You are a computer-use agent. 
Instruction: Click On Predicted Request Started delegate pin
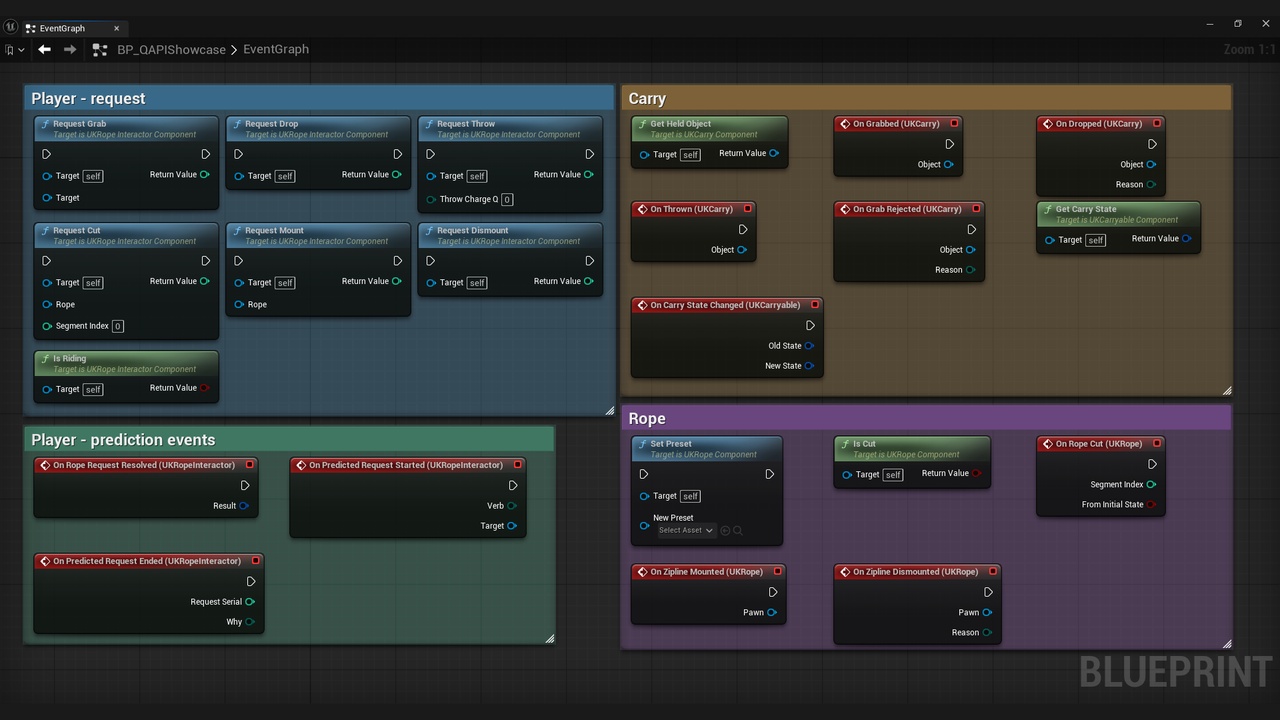click(518, 465)
